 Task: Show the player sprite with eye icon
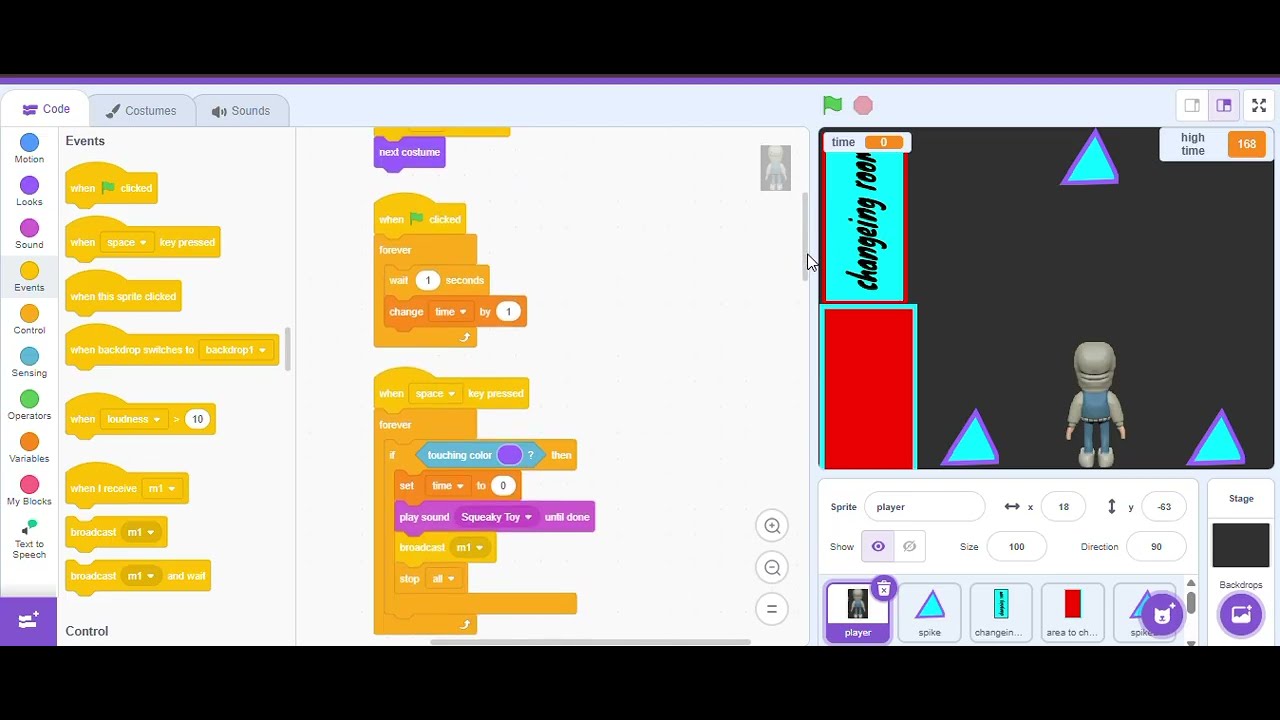[x=878, y=547]
